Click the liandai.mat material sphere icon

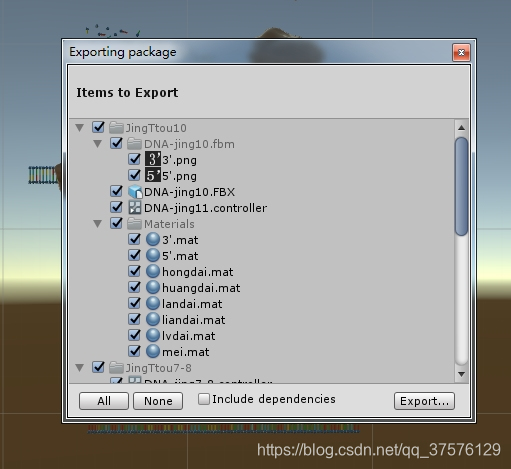[153, 319]
